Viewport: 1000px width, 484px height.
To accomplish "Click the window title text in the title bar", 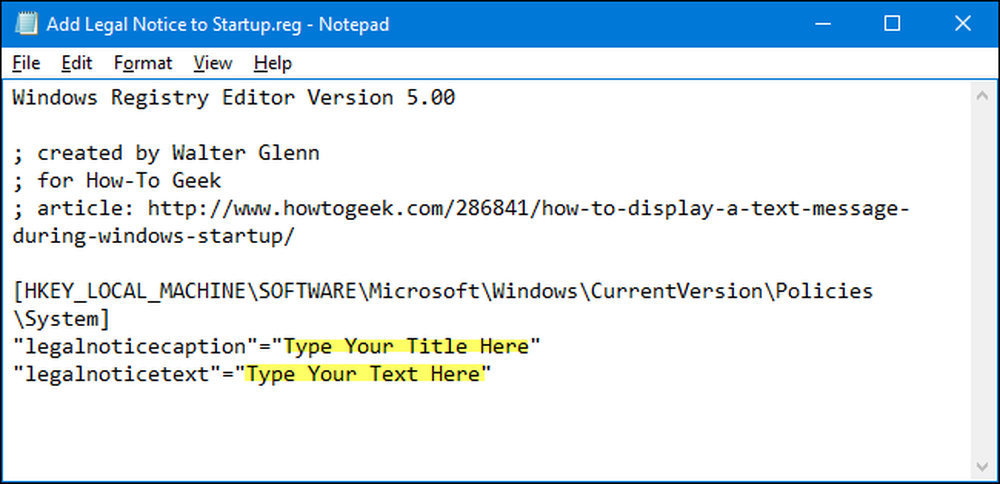I will click(217, 25).
